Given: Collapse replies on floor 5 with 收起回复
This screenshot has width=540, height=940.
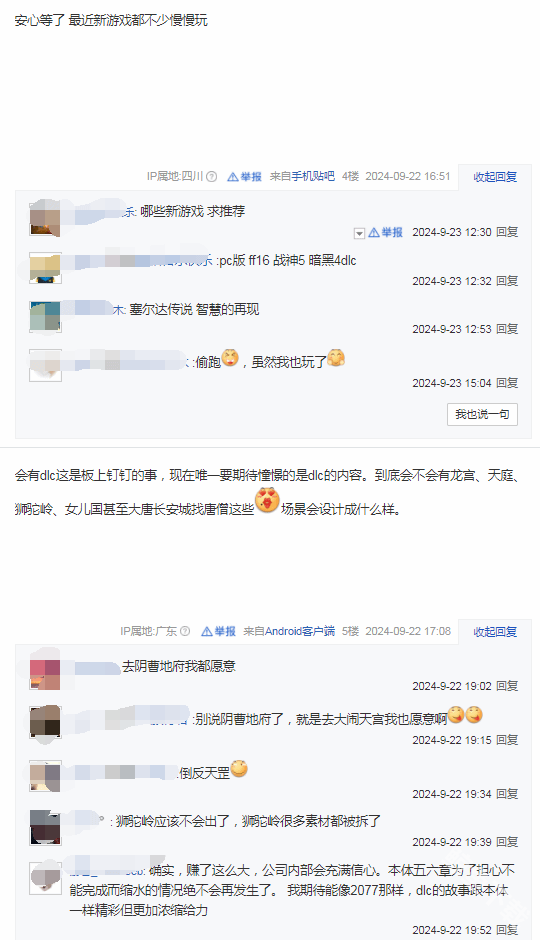Looking at the screenshot, I should pos(495,632).
